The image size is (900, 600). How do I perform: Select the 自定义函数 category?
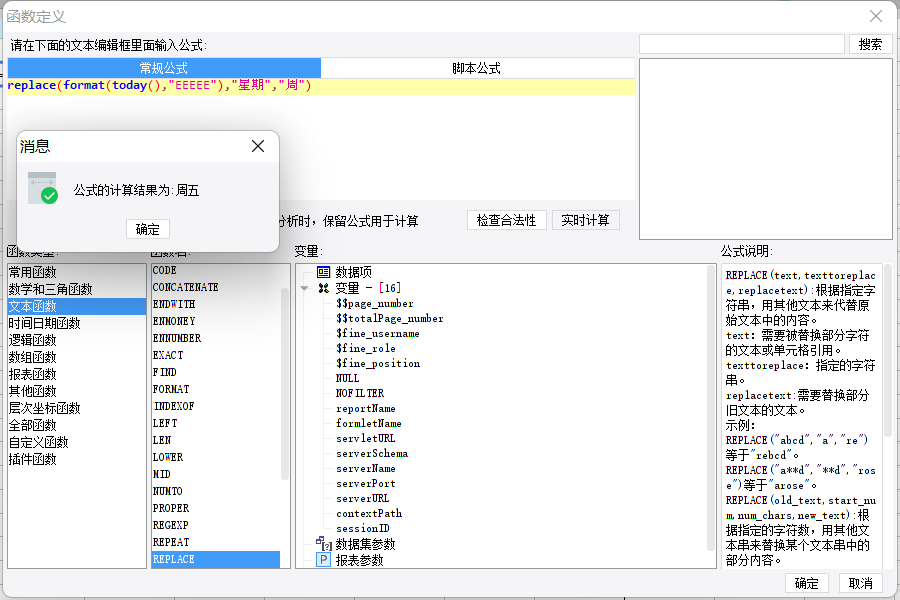77,442
